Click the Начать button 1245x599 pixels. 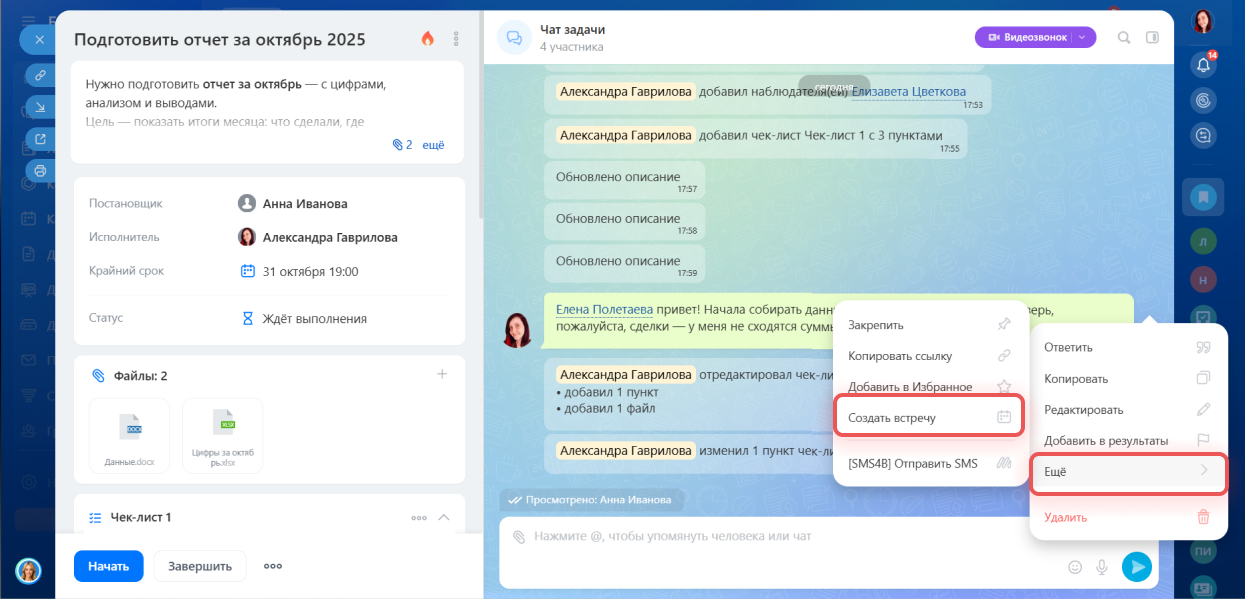tap(108, 566)
